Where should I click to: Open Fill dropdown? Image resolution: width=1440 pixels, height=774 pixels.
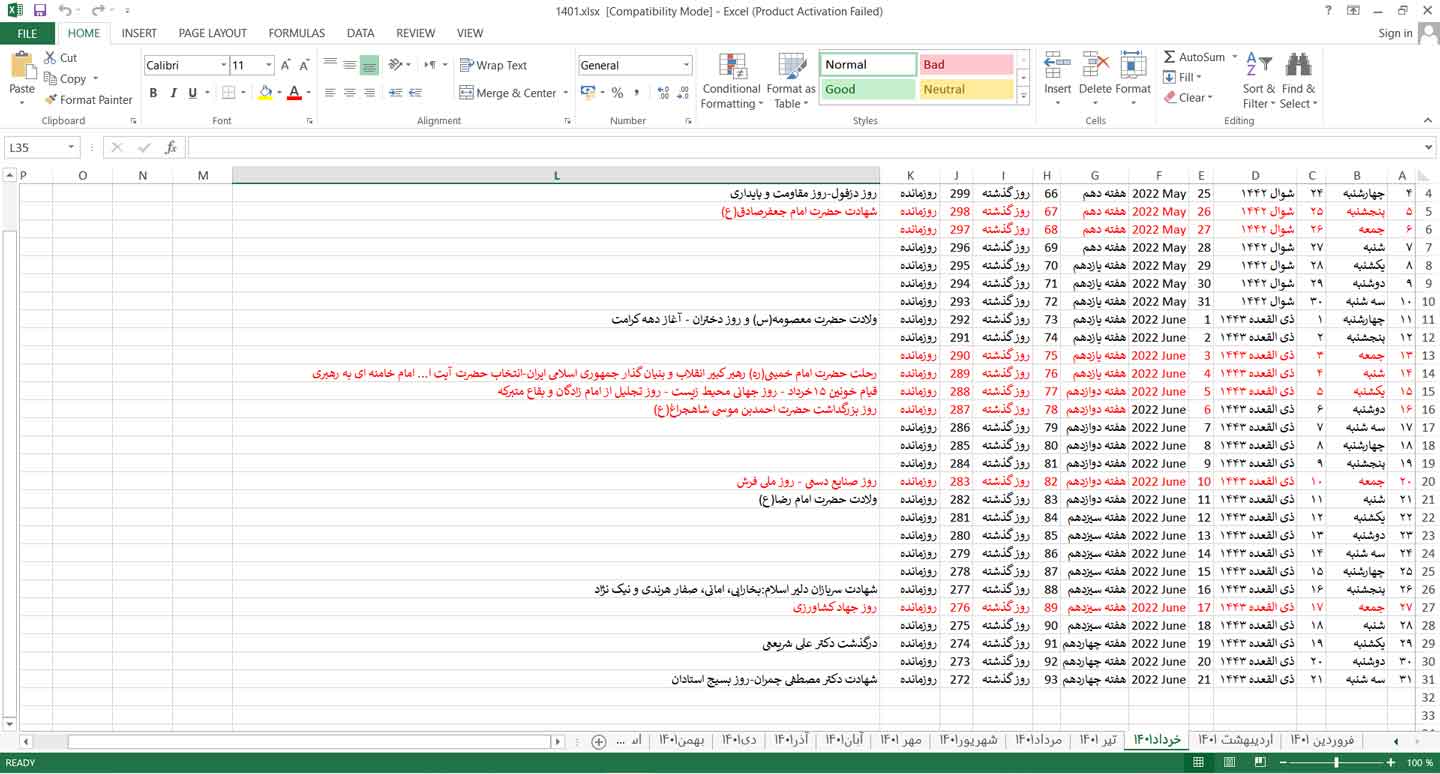1181,77
